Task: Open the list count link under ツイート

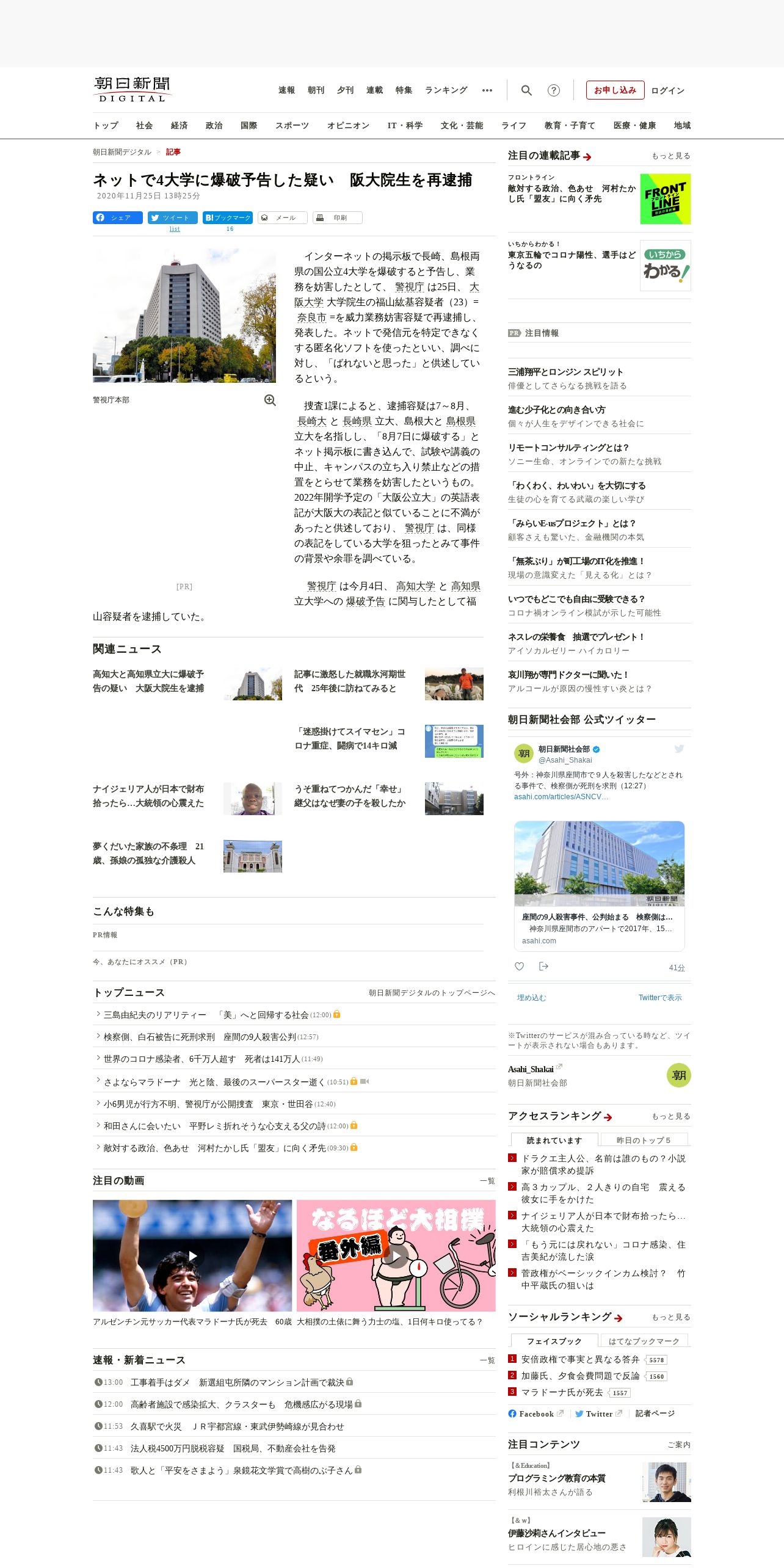Action: (175, 229)
